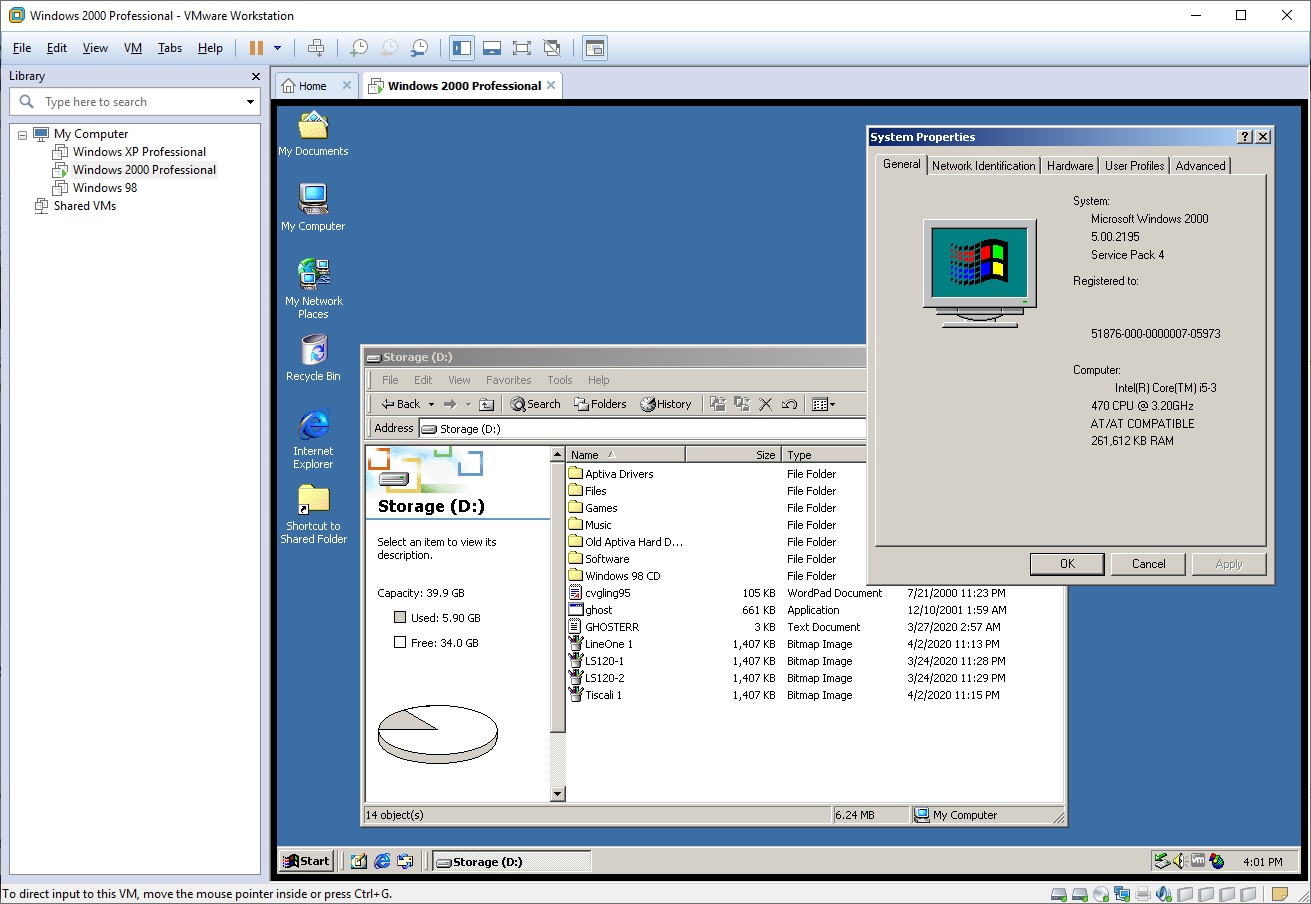Click Recycle Bin desktop icon

(x=313, y=358)
